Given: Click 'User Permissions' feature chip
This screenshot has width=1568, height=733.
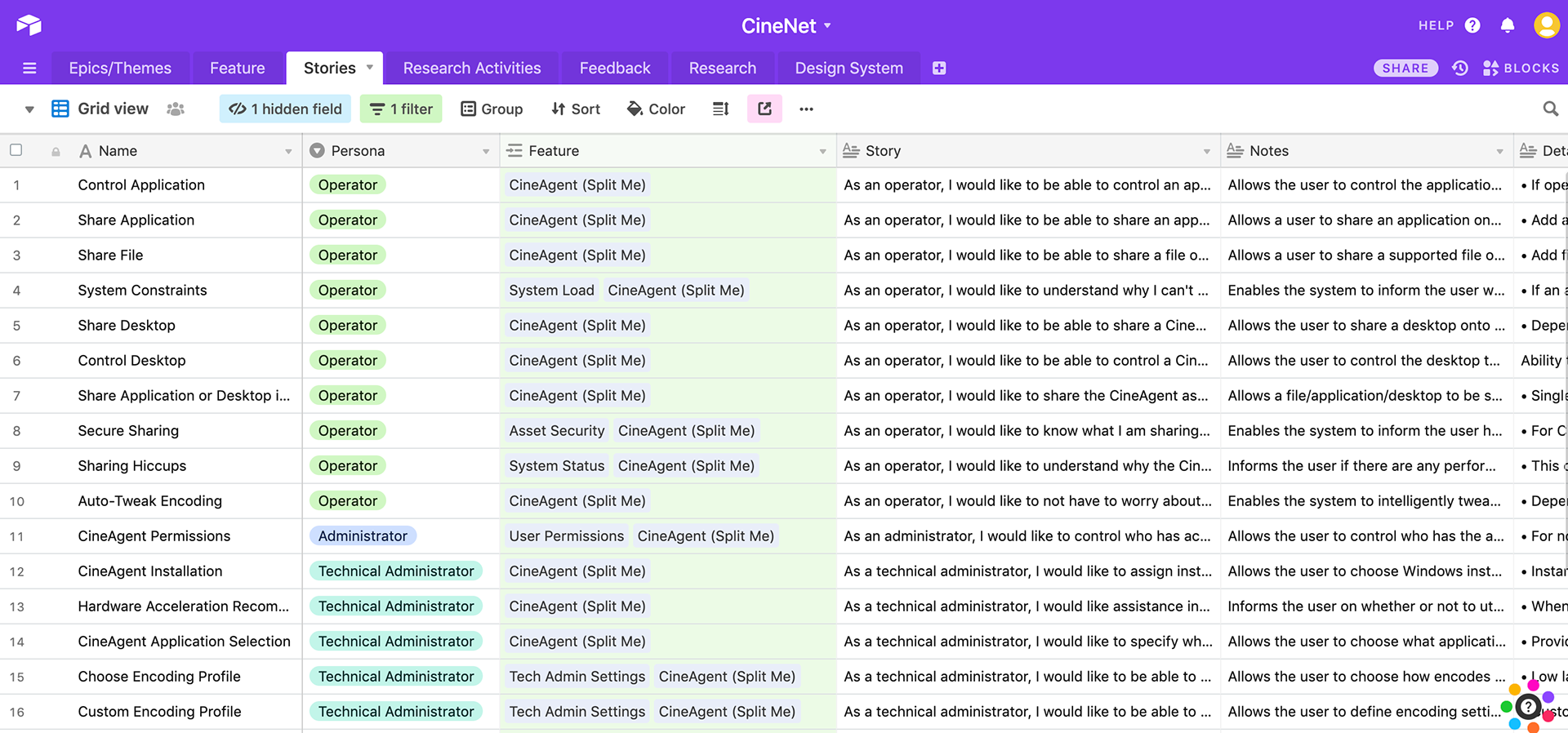Looking at the screenshot, I should tap(567, 536).
